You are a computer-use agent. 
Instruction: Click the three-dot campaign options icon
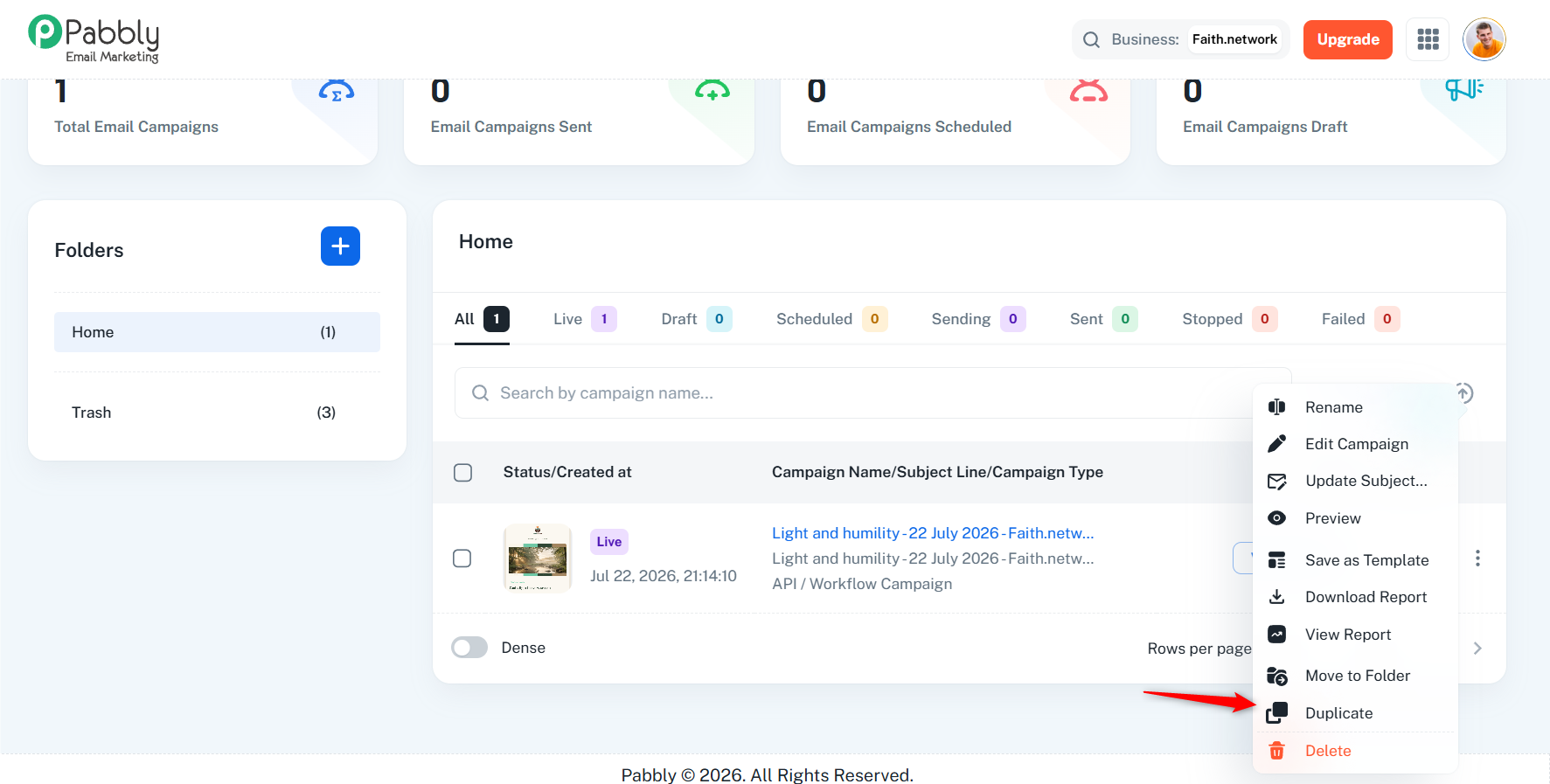[x=1477, y=559]
